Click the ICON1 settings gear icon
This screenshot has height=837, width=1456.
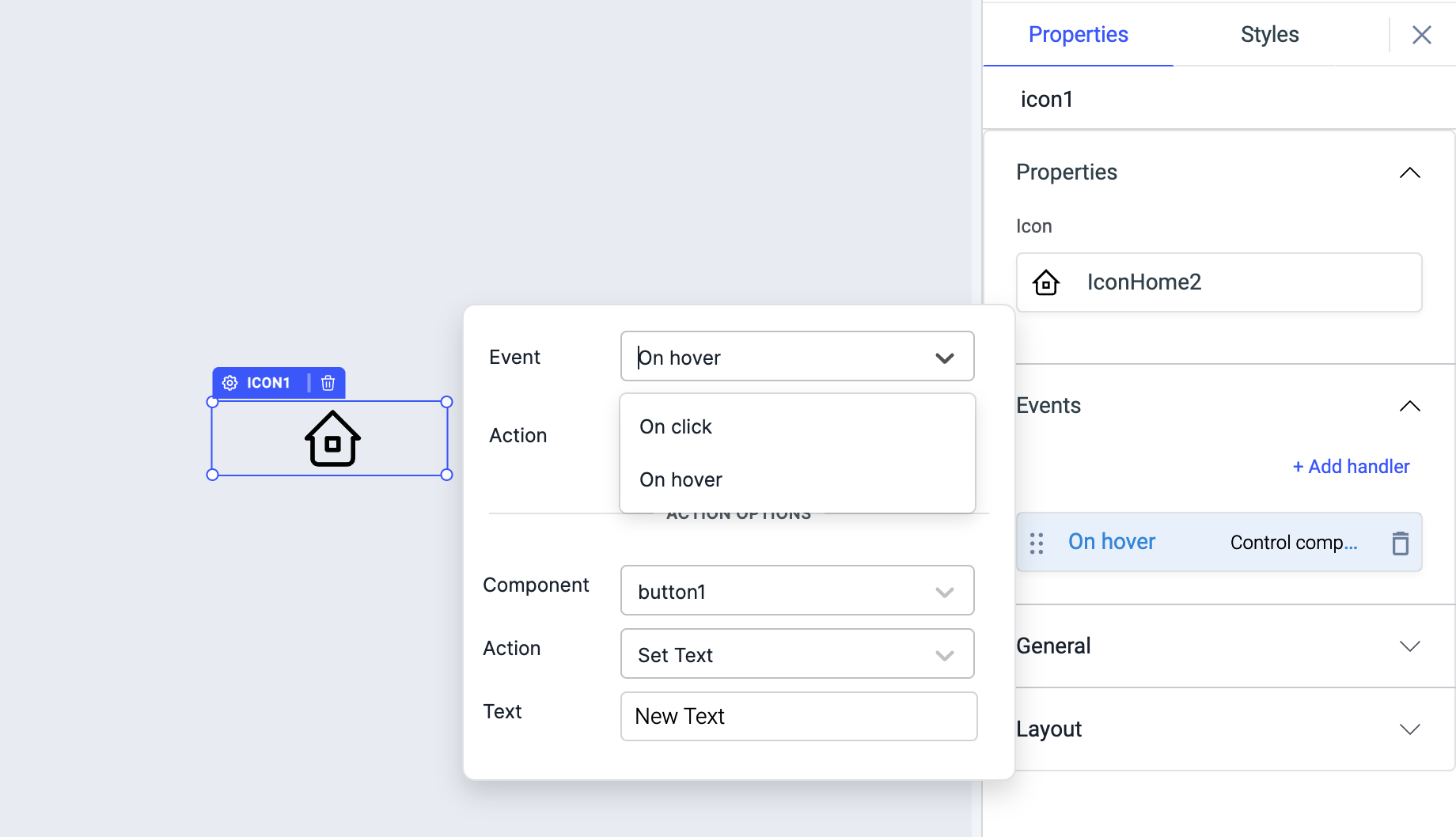tap(230, 383)
